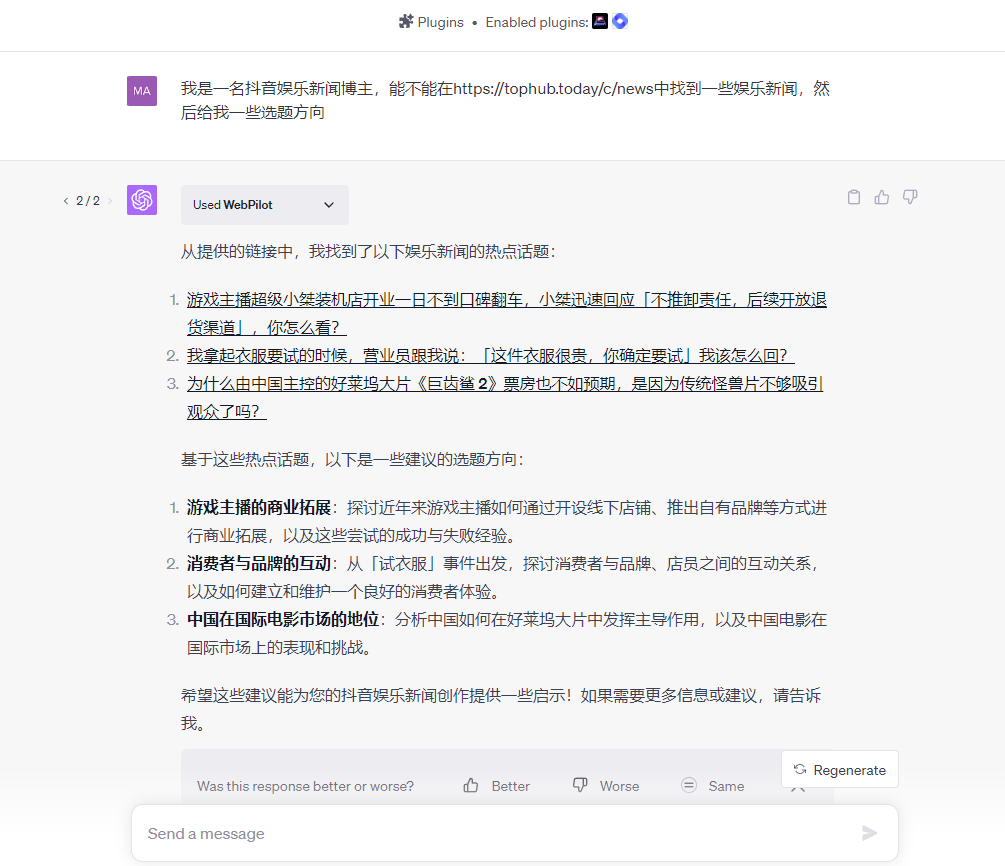Screen dimensions: 1005x866
Task: Click the heading 游戏主播的商业拓展
Action: pyautogui.click(x=258, y=508)
